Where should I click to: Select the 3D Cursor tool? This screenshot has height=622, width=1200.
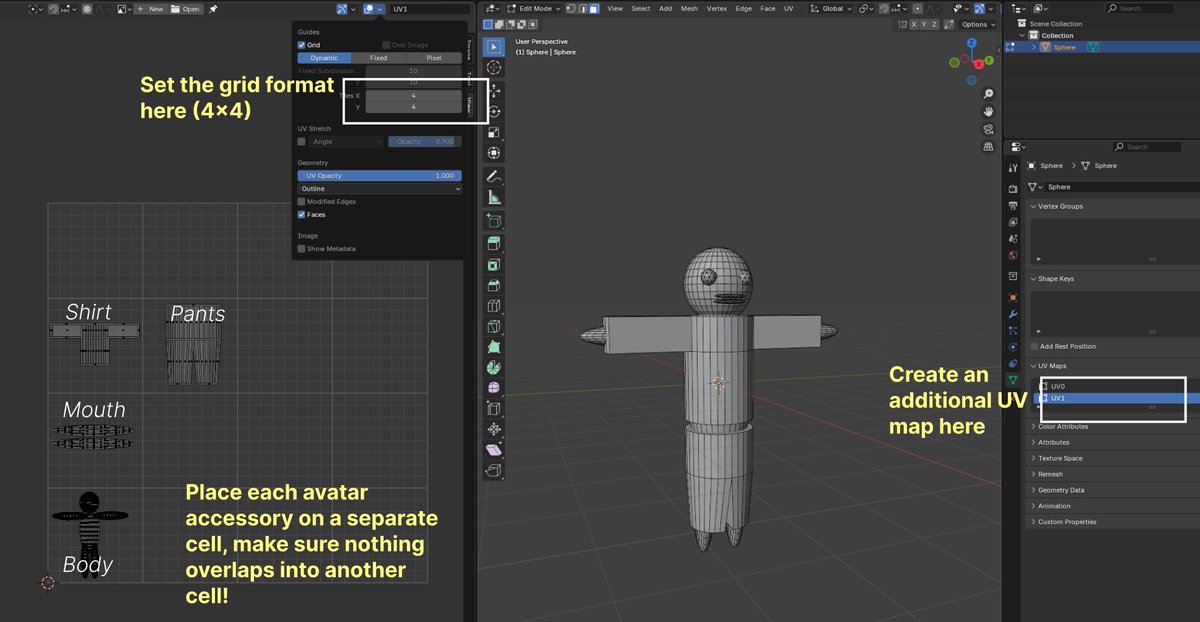[493, 67]
